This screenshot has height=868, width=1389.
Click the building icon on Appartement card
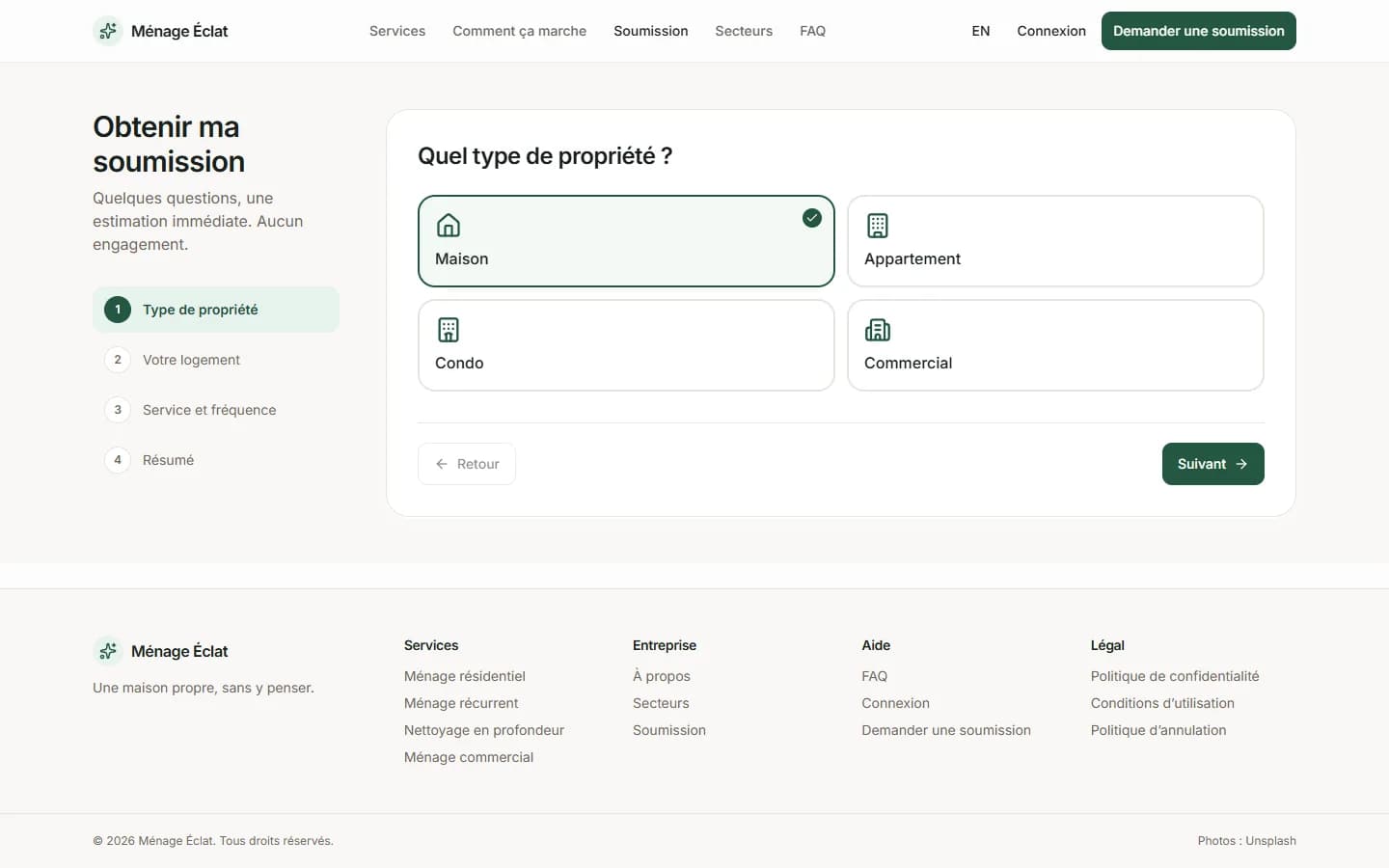click(878, 226)
